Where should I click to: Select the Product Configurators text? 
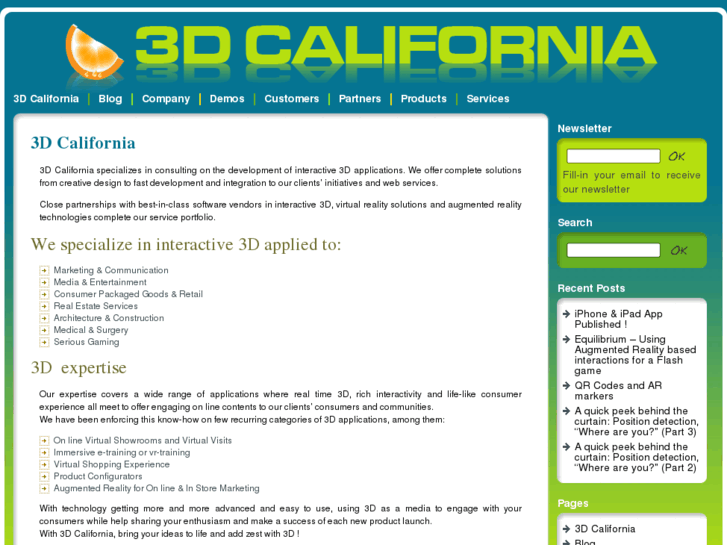pos(98,476)
